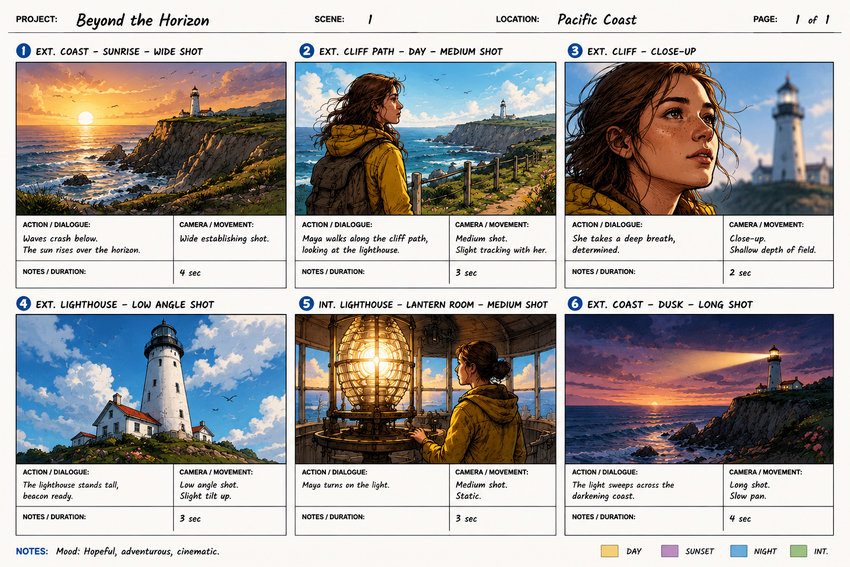Click the panel 5 number badge
This screenshot has height=567, width=850.
point(306,304)
